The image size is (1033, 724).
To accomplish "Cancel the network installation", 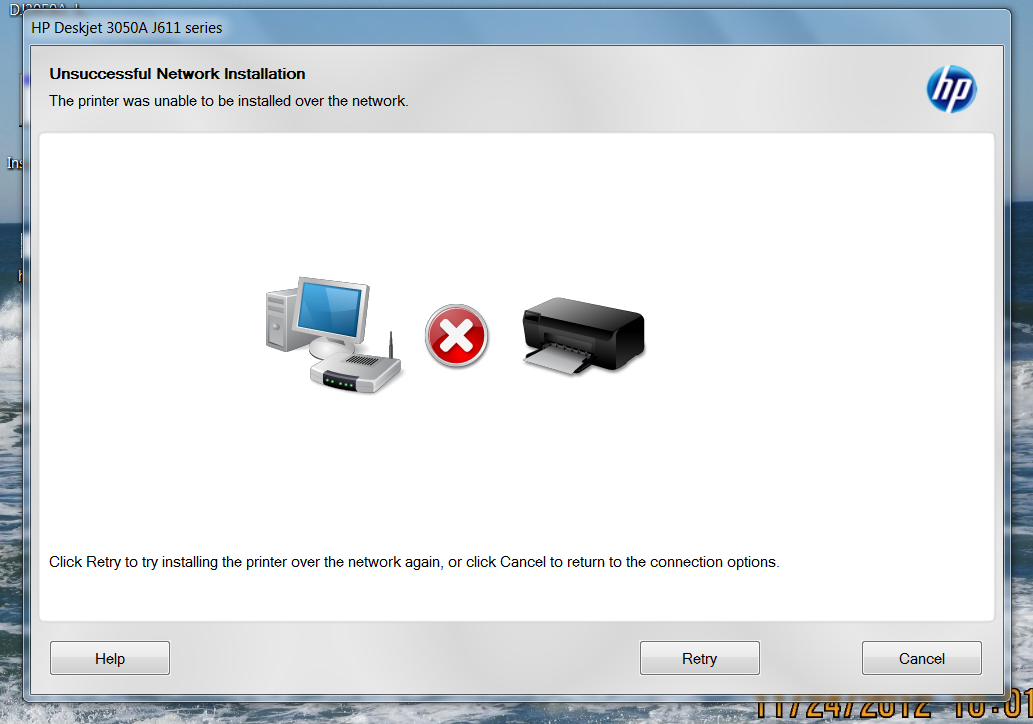I will click(921, 657).
